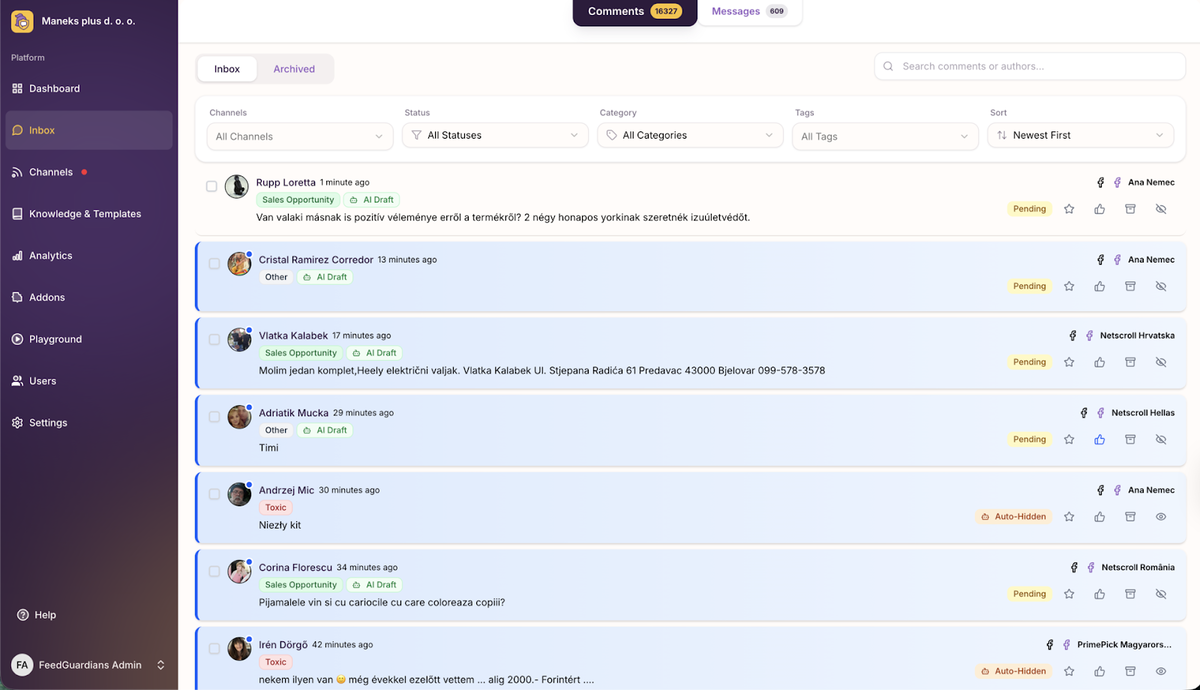The width and height of the screenshot is (1200, 690).
Task: Click the AI Draft badge on Rupp Loretta's comment
Action: click(x=371, y=199)
